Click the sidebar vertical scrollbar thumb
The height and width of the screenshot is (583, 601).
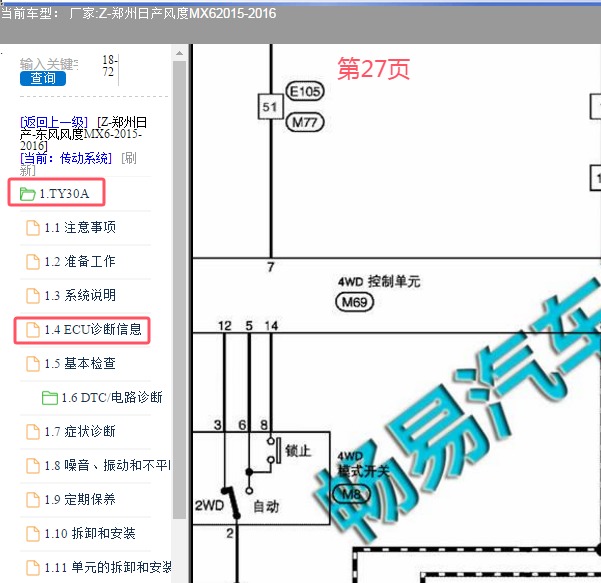[179, 290]
